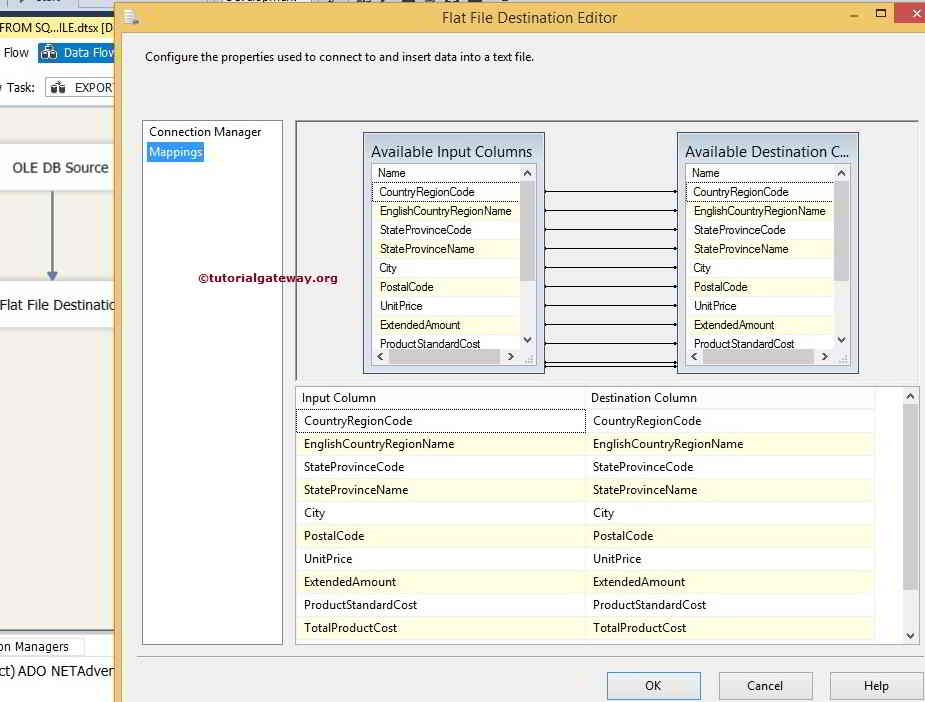The image size is (925, 702).
Task: Select StateProvinceName in Available Input Columns
Action: tap(427, 249)
